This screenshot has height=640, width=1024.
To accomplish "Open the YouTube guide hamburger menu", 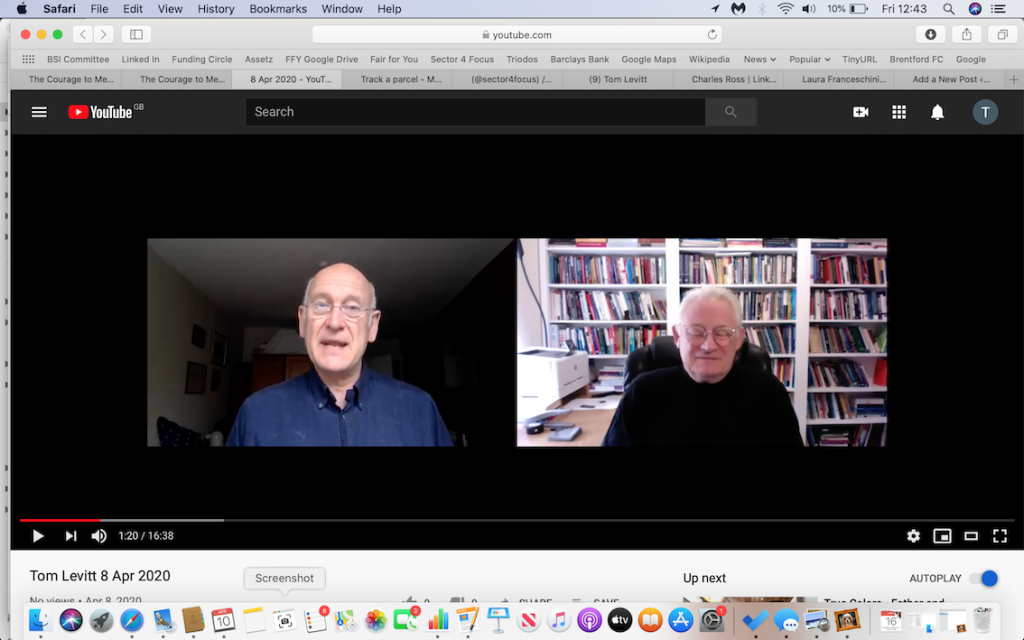I will click(39, 112).
